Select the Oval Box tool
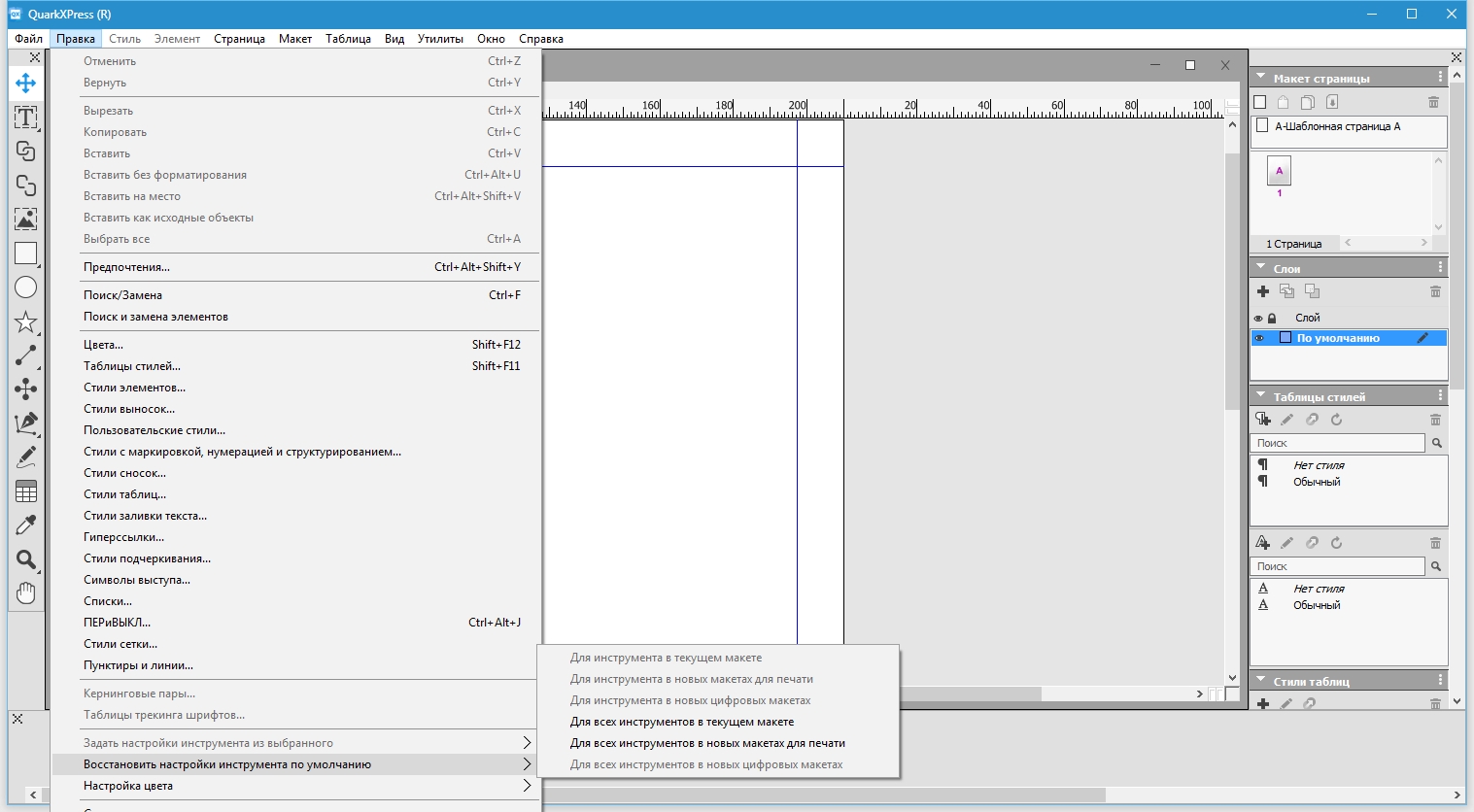1474x812 pixels. coord(26,288)
